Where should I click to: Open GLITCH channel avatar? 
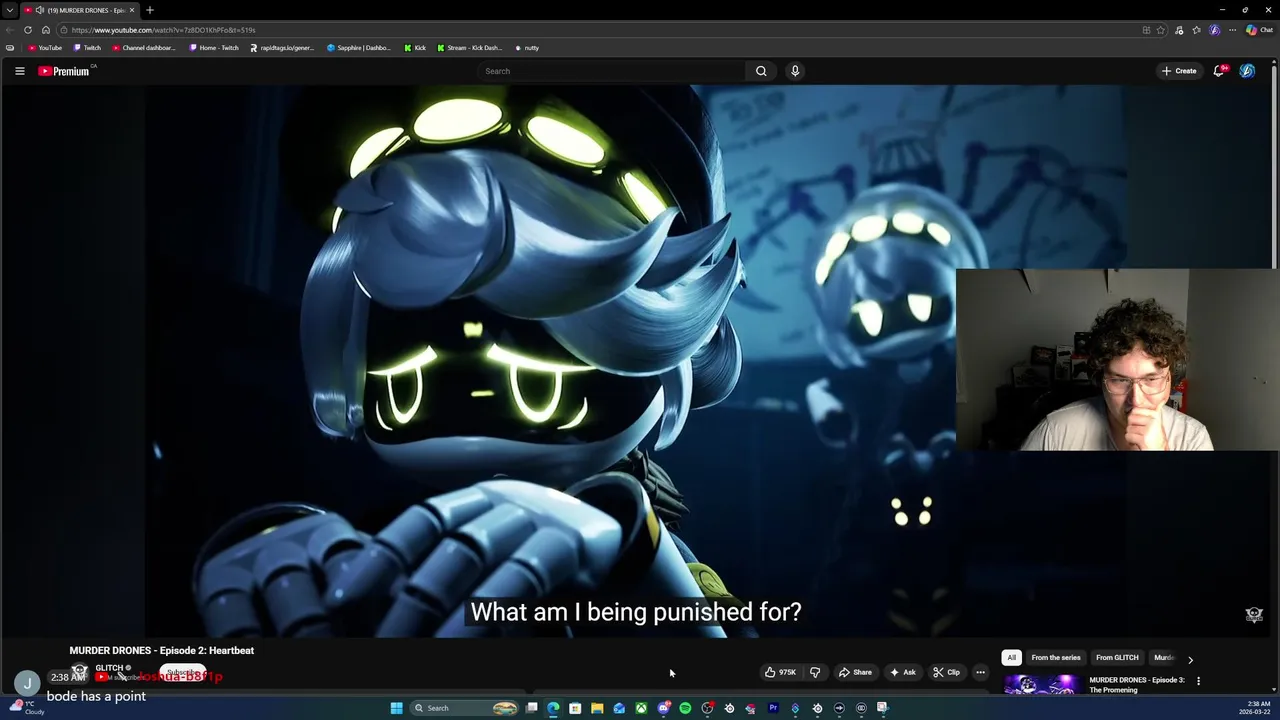click(x=80, y=672)
